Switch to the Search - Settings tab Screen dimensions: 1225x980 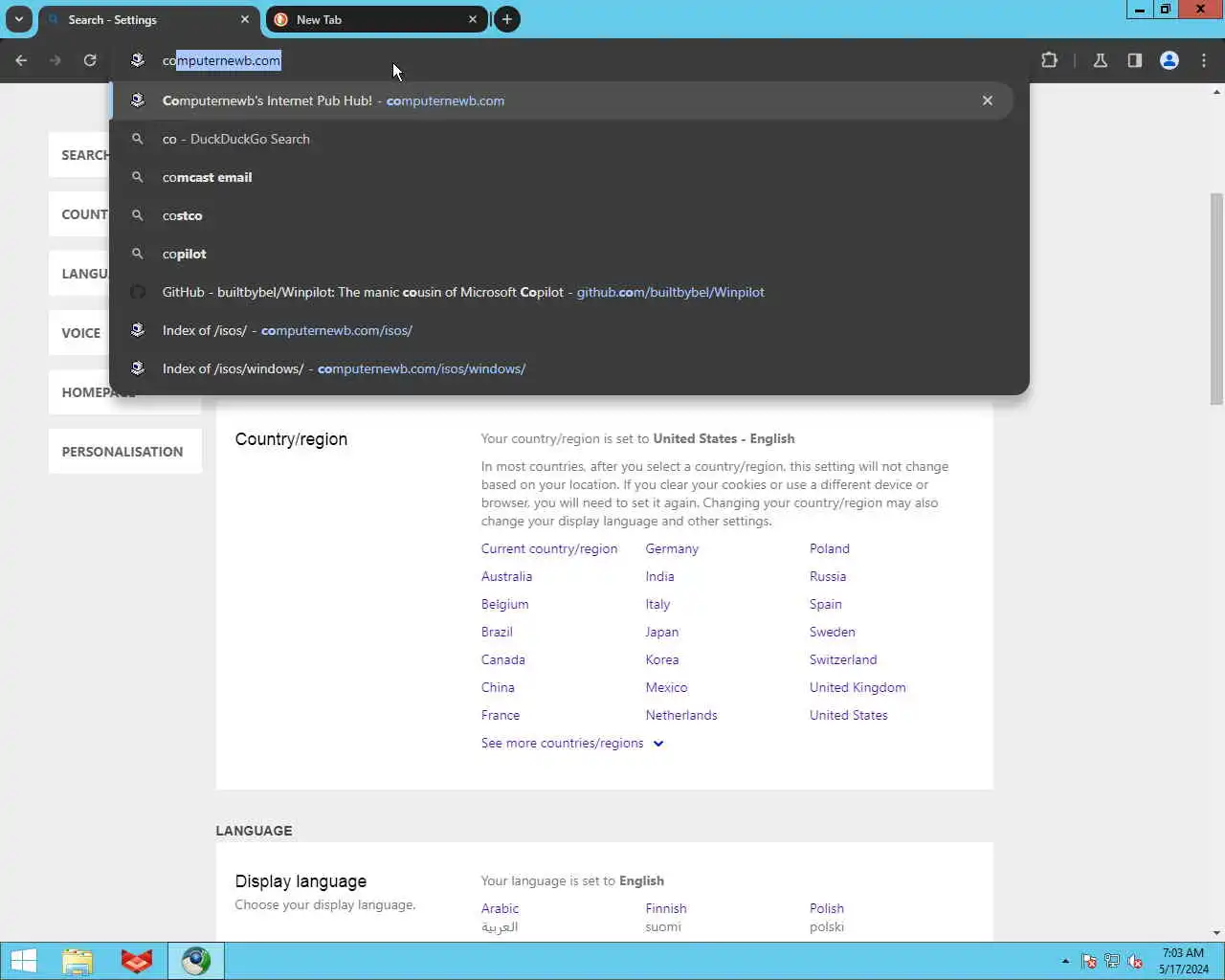pos(148,19)
